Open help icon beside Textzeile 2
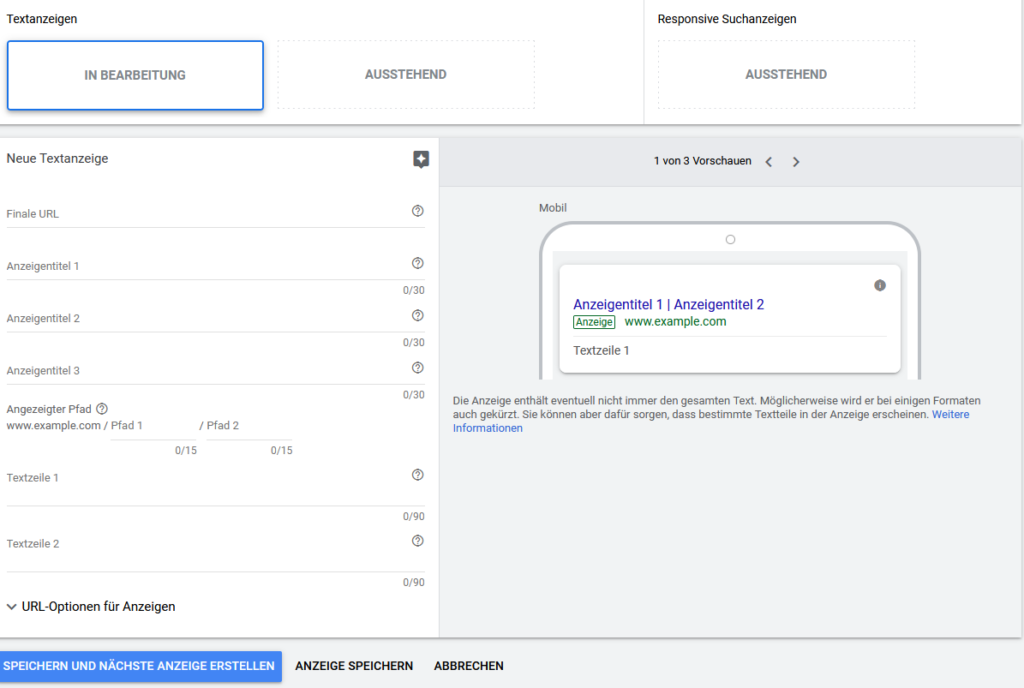 (x=418, y=541)
